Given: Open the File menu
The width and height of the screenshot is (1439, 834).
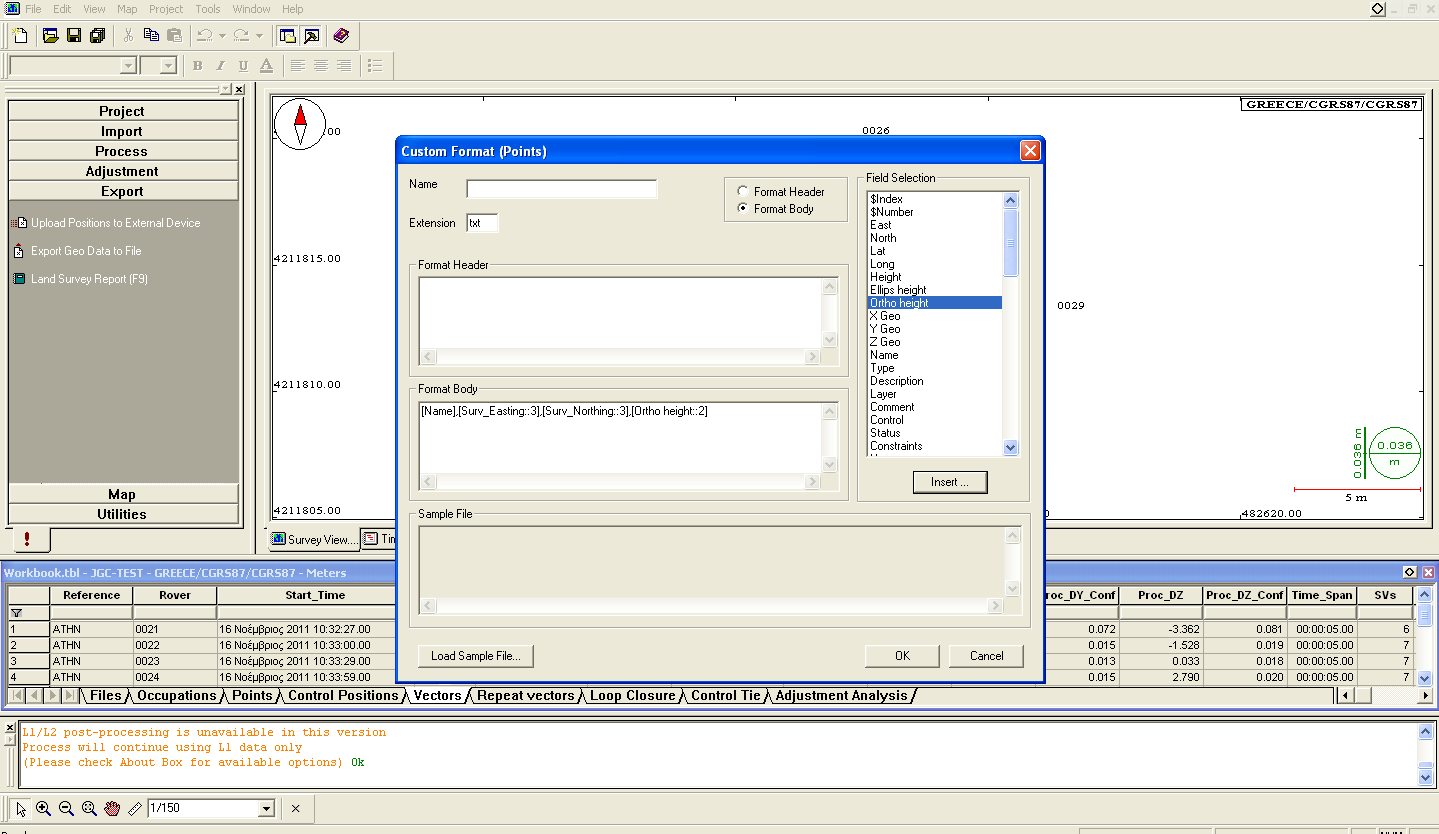Looking at the screenshot, I should pos(33,9).
